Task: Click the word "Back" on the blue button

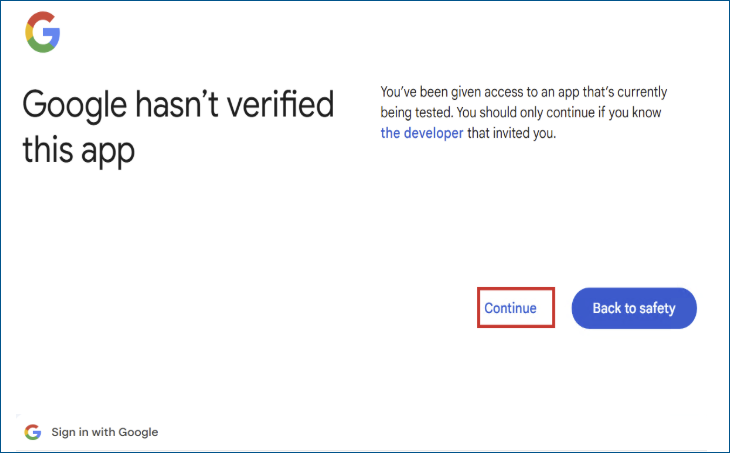Action: point(607,308)
